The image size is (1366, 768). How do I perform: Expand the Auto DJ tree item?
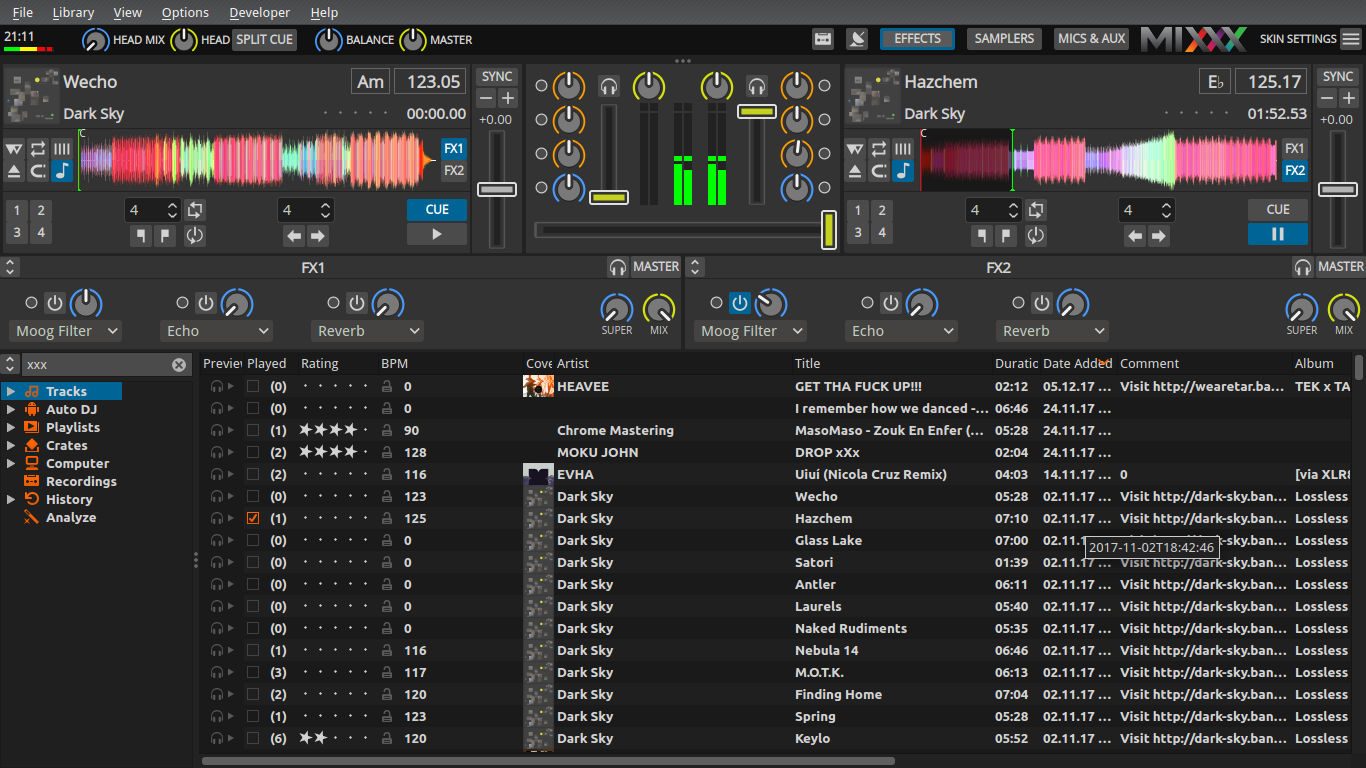11,410
